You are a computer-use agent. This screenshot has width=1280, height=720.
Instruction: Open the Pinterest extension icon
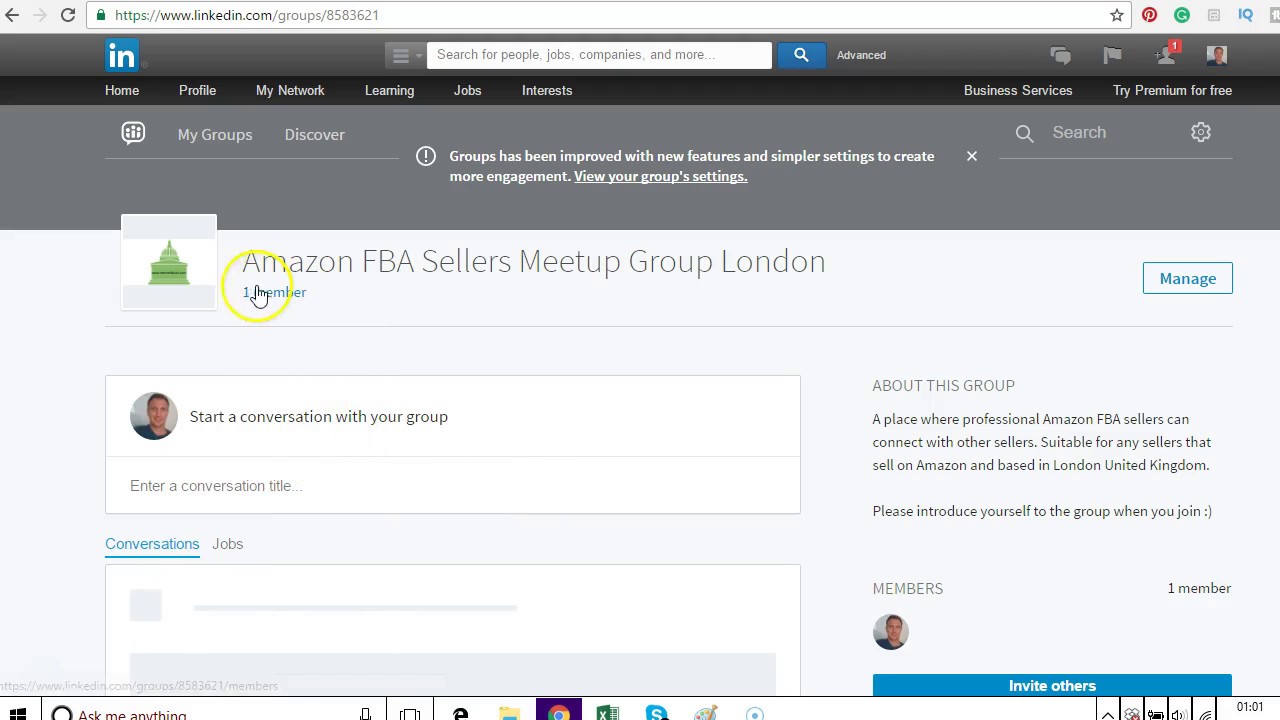point(1149,15)
